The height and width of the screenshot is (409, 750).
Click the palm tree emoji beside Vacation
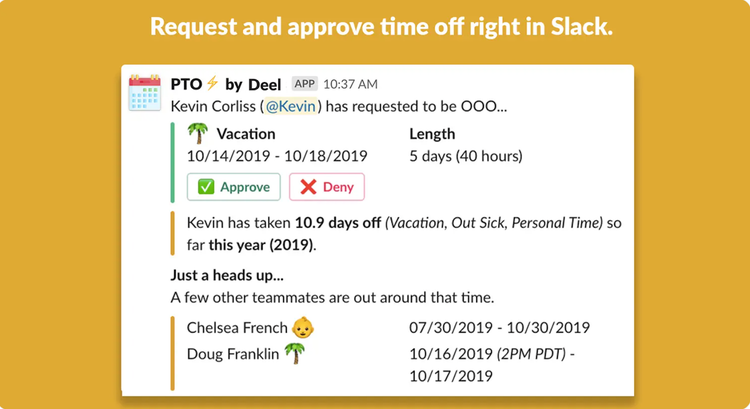click(198, 133)
